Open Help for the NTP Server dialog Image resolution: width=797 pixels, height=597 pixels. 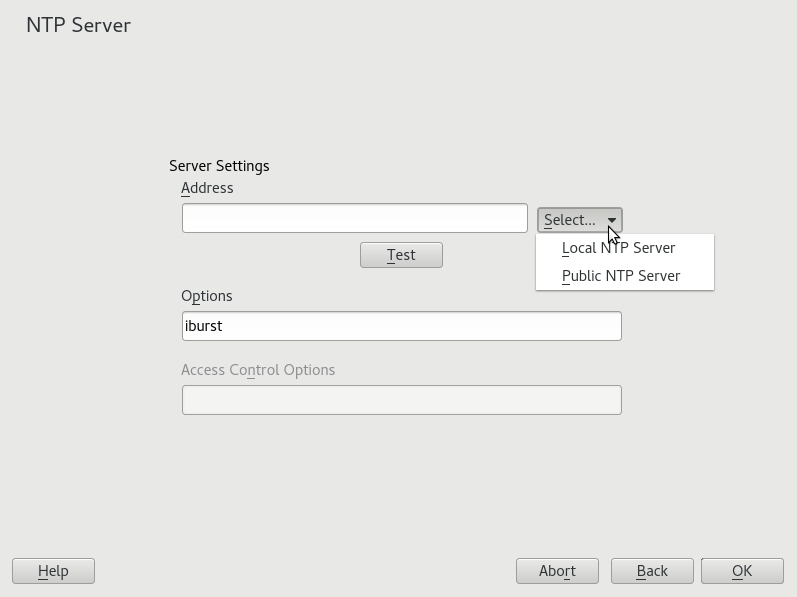pyautogui.click(x=53, y=571)
